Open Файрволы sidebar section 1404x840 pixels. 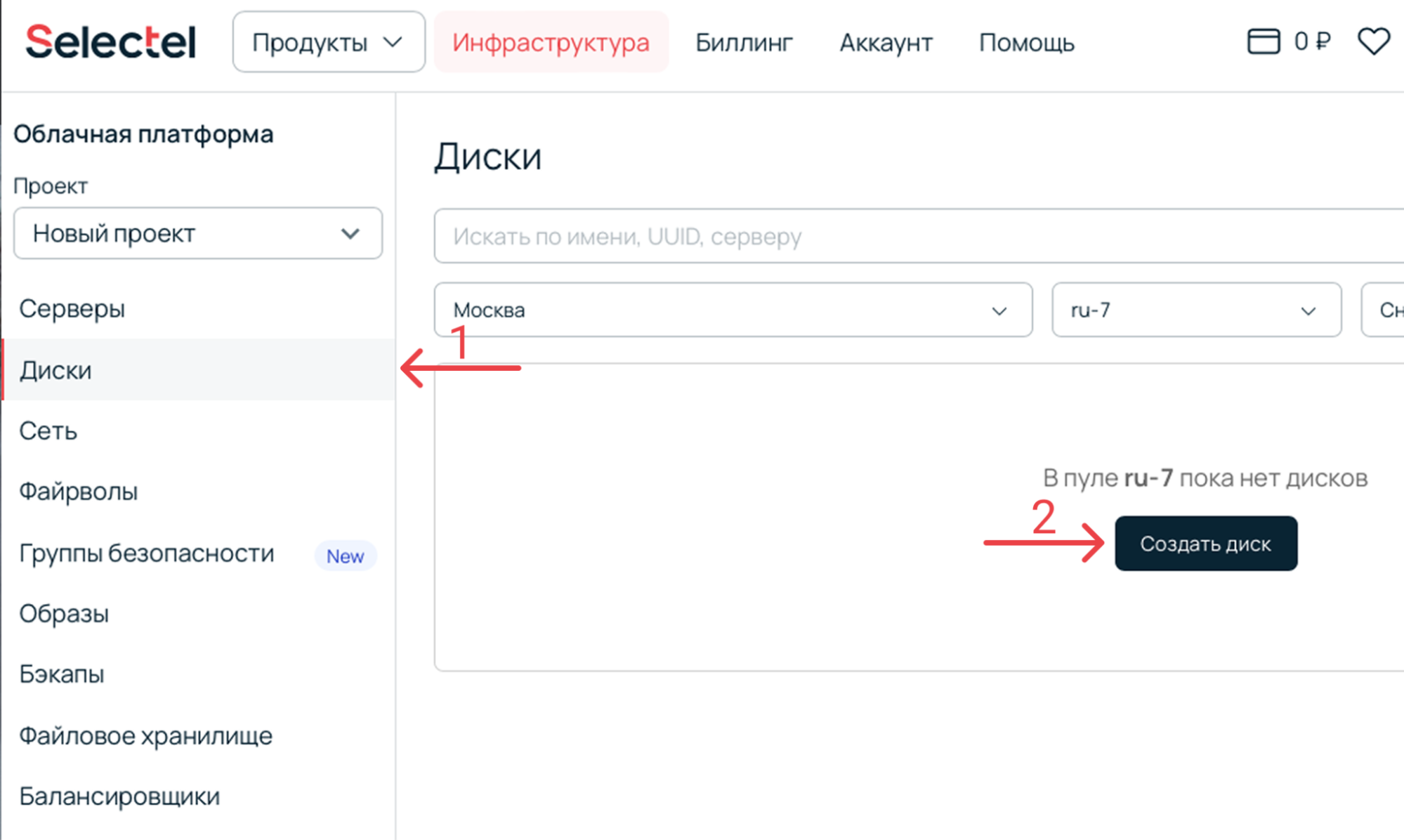pyautogui.click(x=78, y=491)
